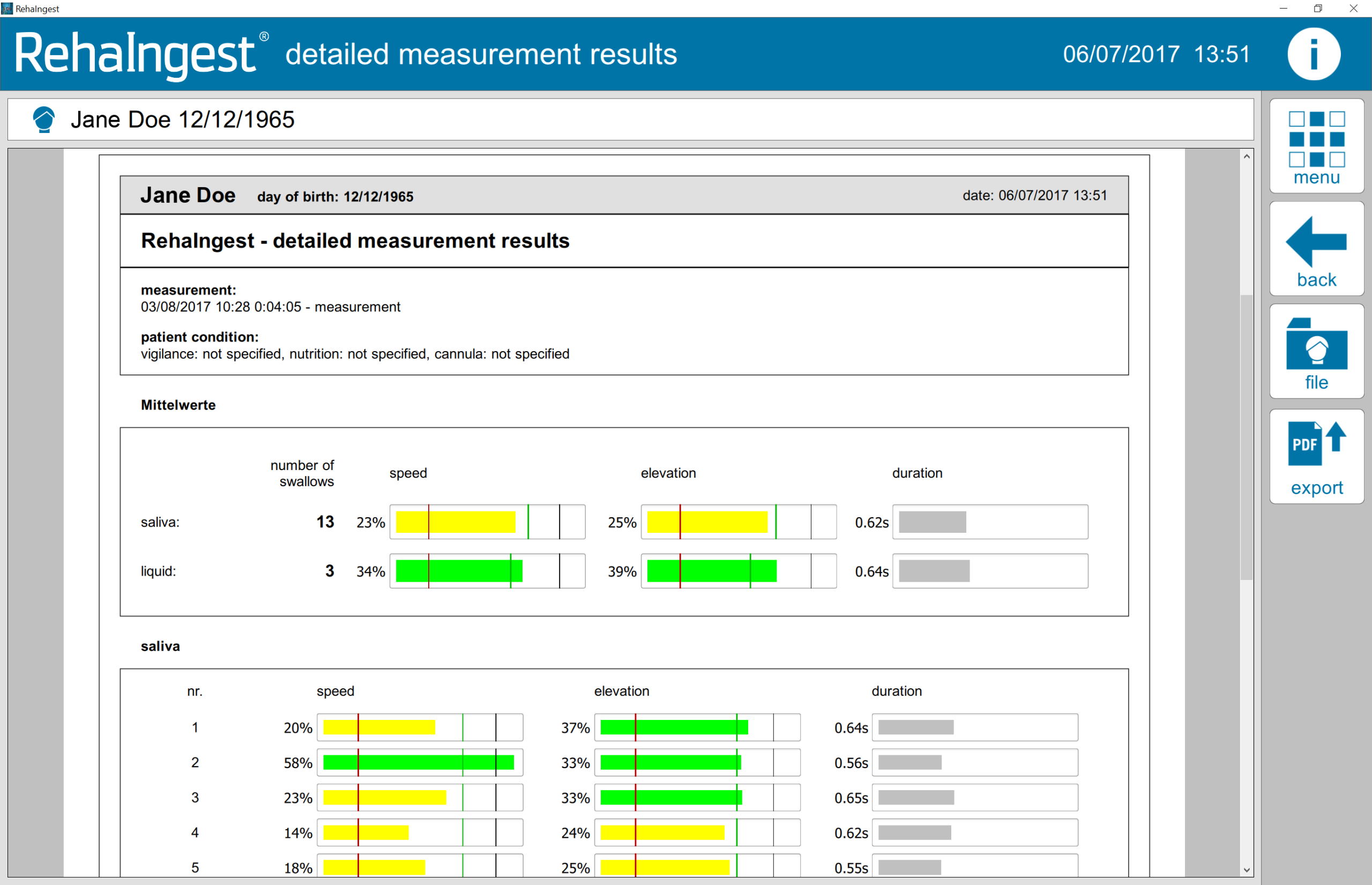The image size is (1372, 885).
Task: Open the info icon in header
Action: click(x=1314, y=54)
